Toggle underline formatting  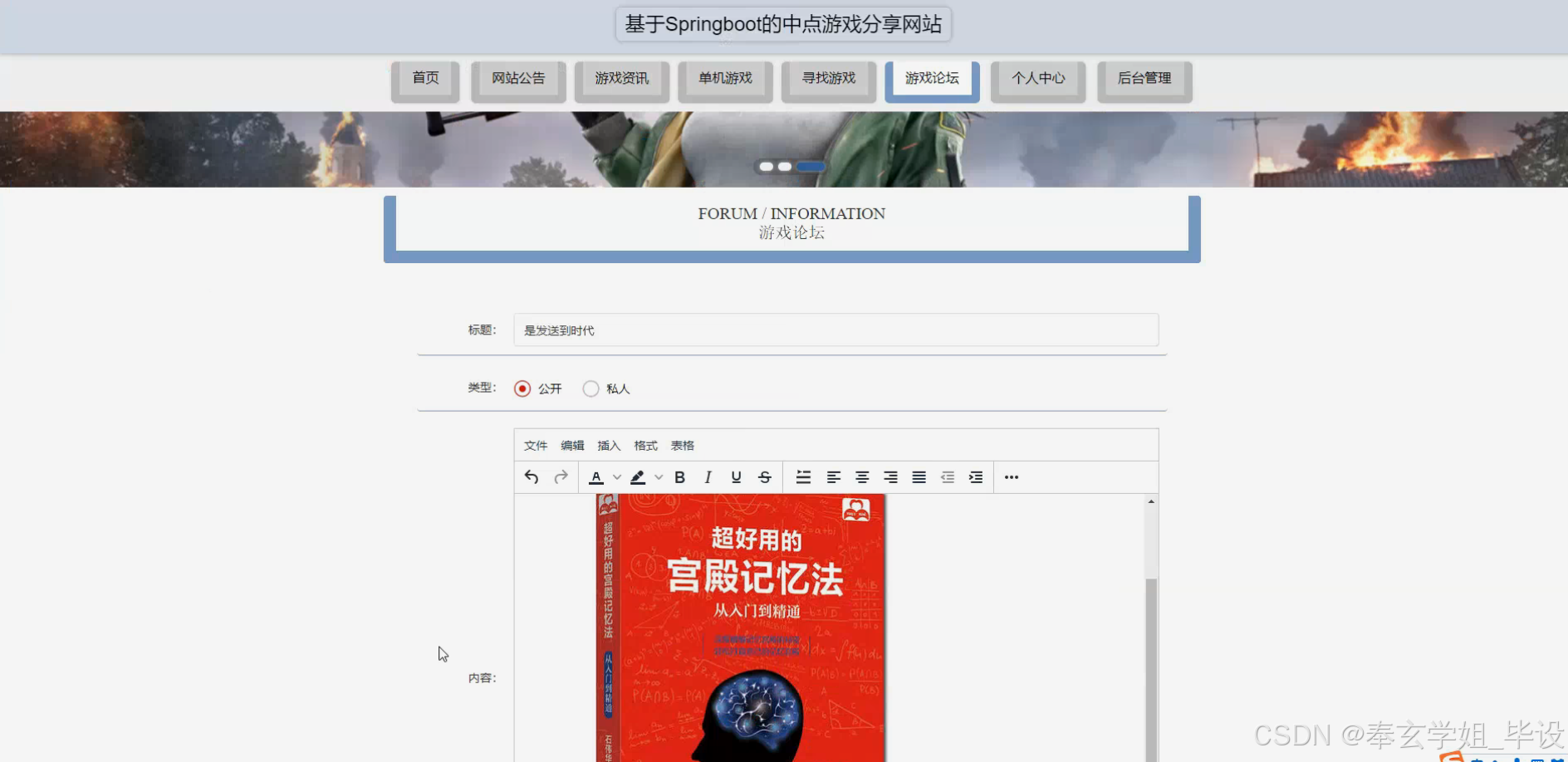coord(736,477)
